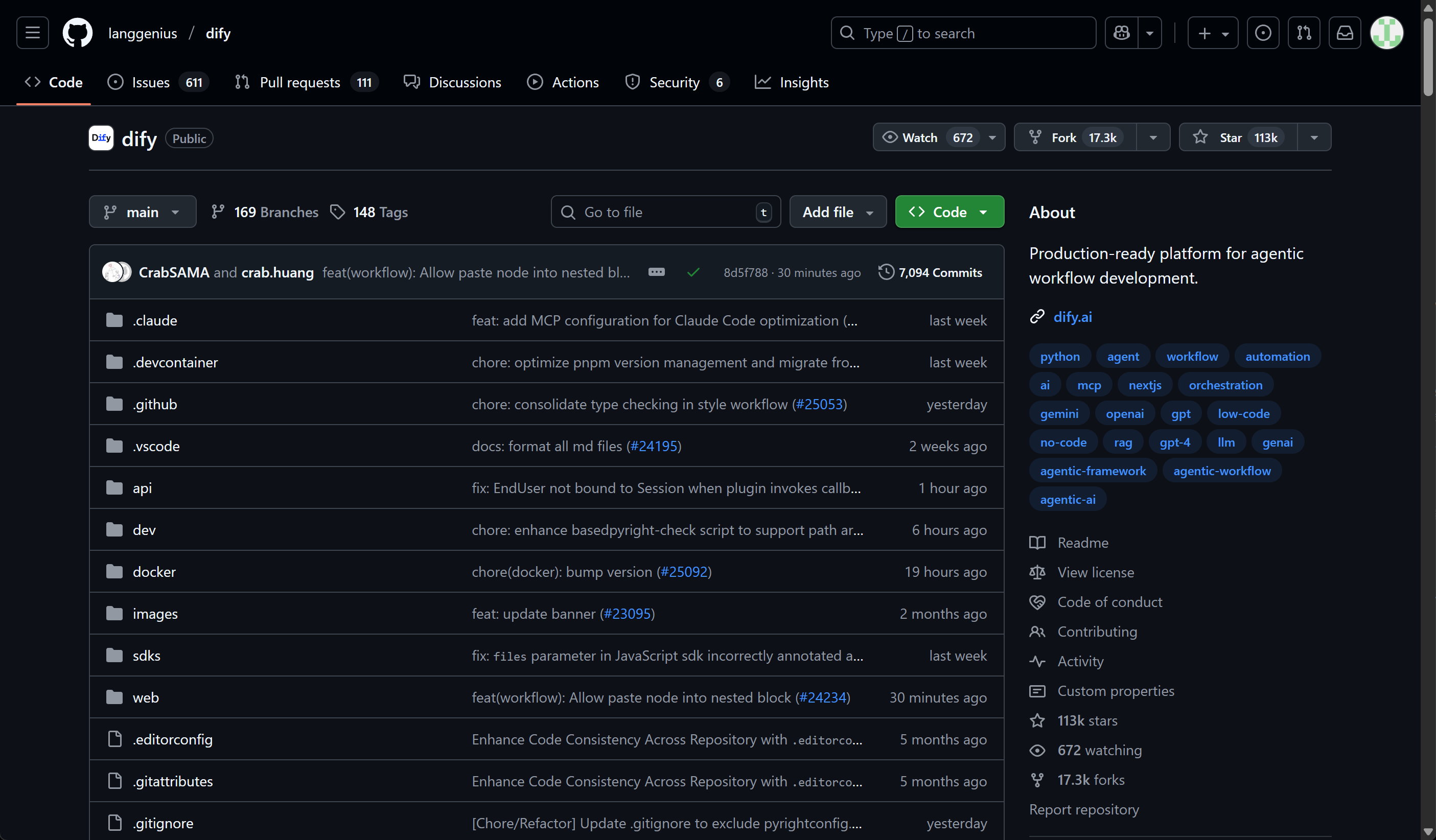The width and height of the screenshot is (1436, 840).
Task: Click the .gitignore file icon
Action: coord(114,823)
